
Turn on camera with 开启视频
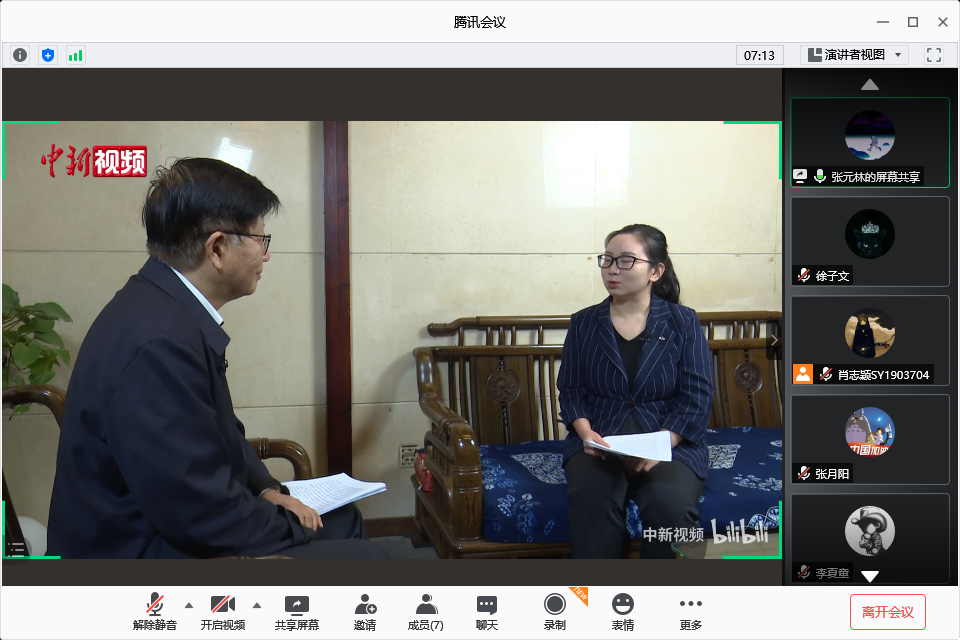[222, 611]
